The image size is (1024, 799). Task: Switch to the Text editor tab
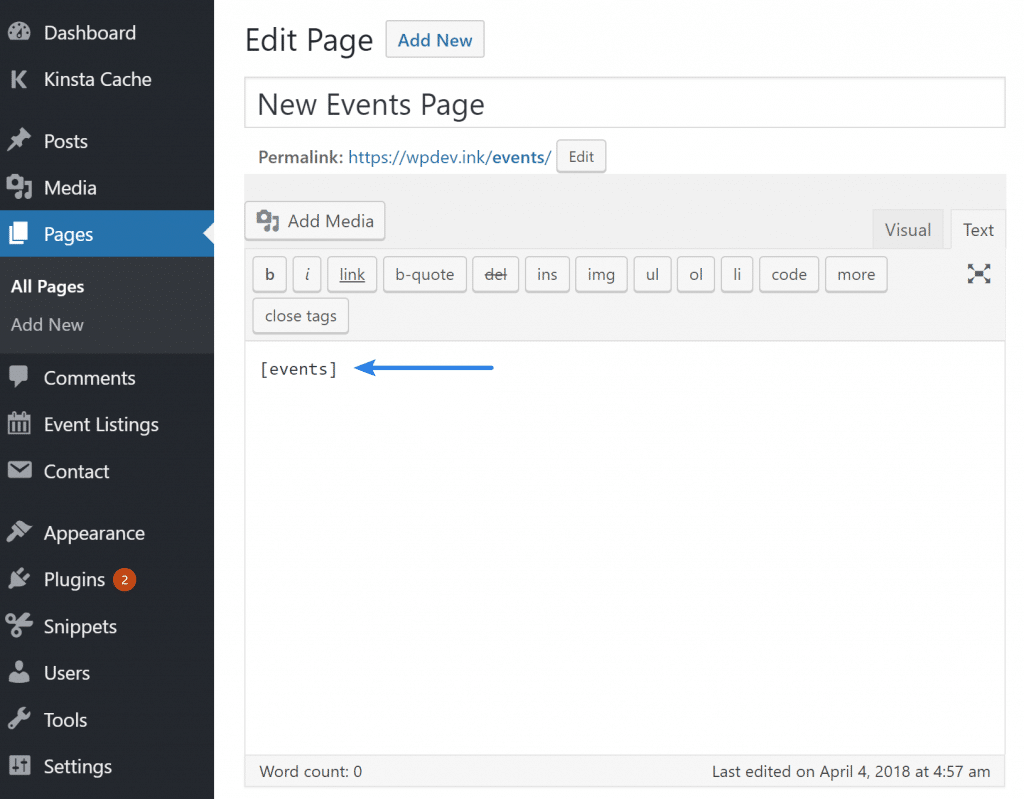(978, 229)
